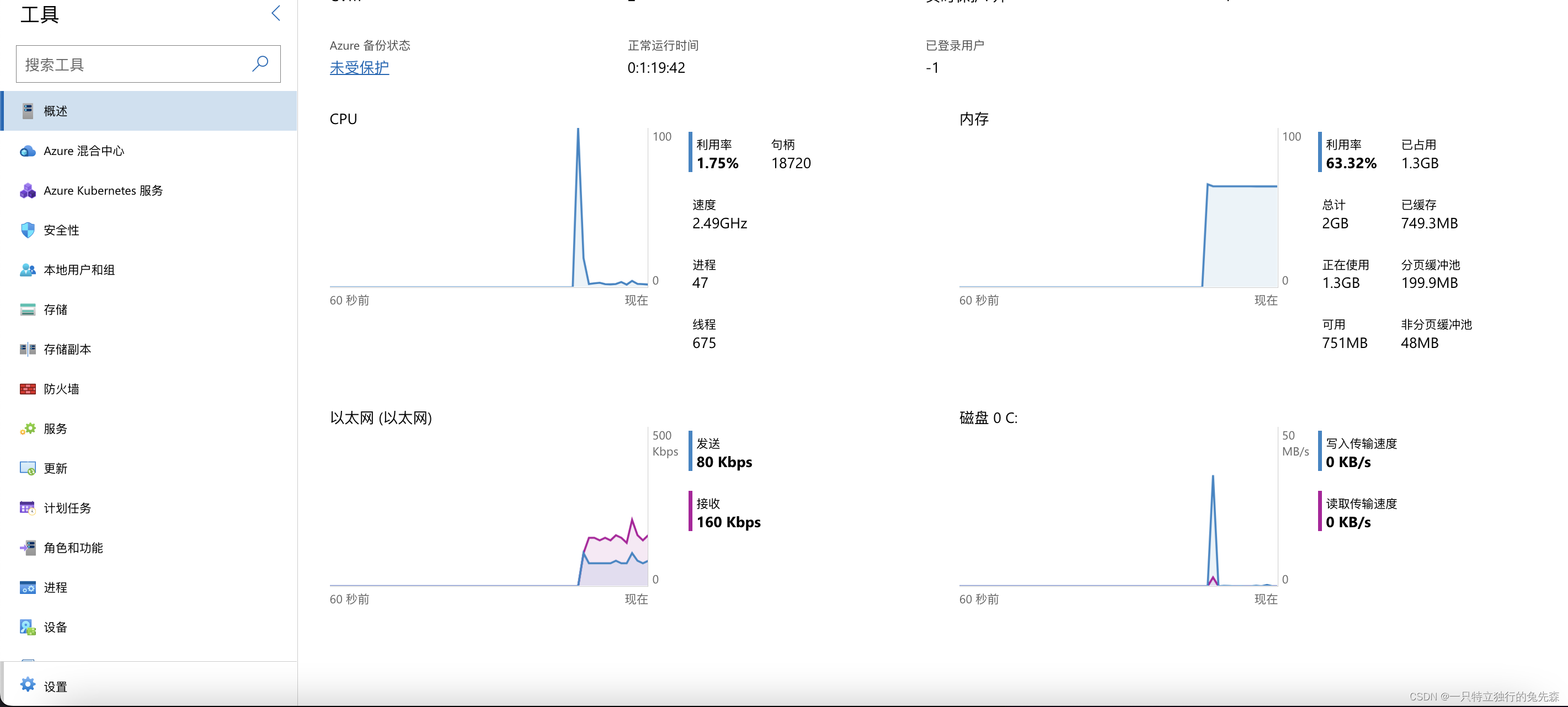The image size is (1568, 707).
Task: Click the 存储 disk icon
Action: pyautogui.click(x=28, y=310)
